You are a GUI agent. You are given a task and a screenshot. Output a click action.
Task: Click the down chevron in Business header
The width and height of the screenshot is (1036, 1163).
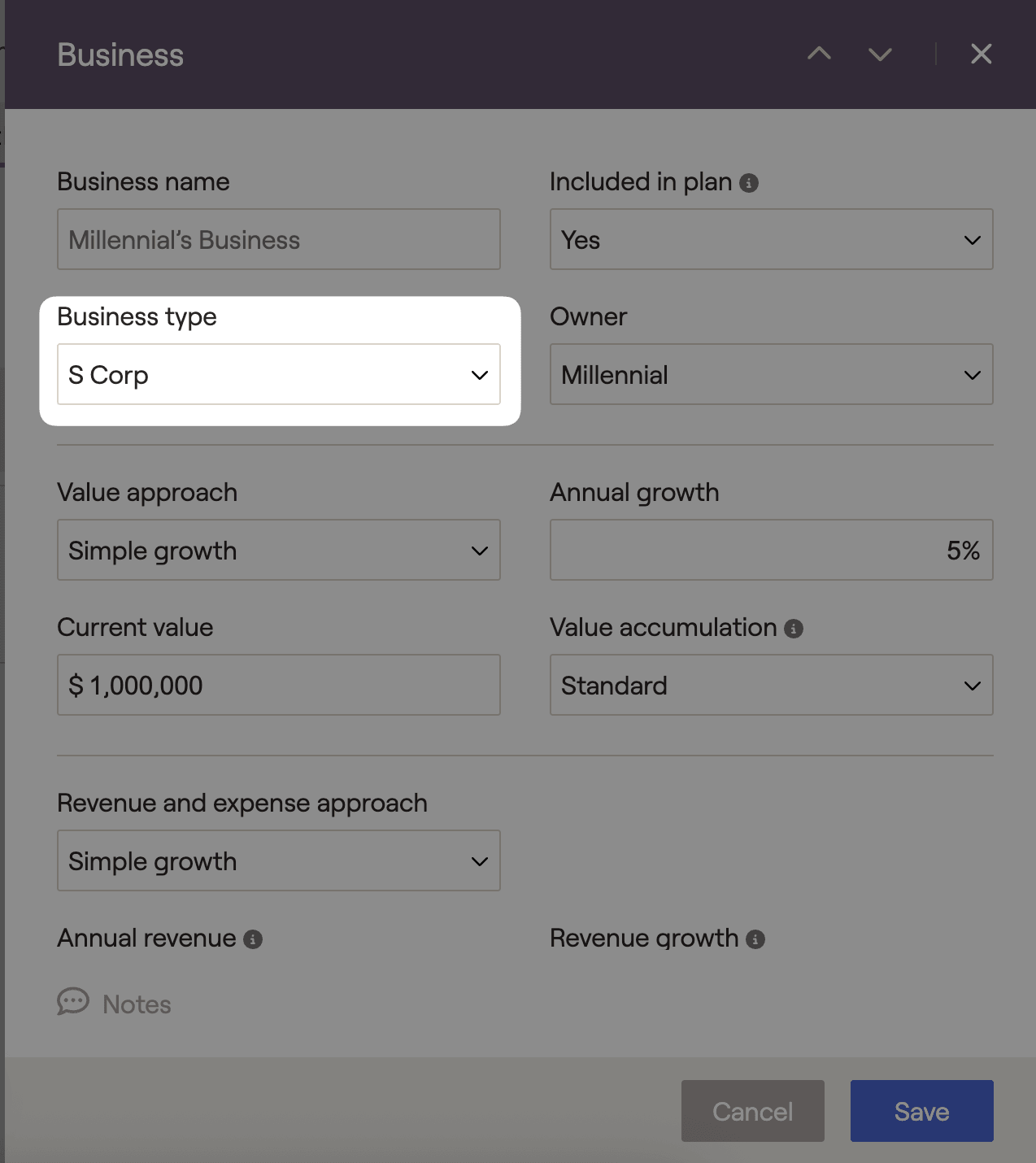click(880, 54)
